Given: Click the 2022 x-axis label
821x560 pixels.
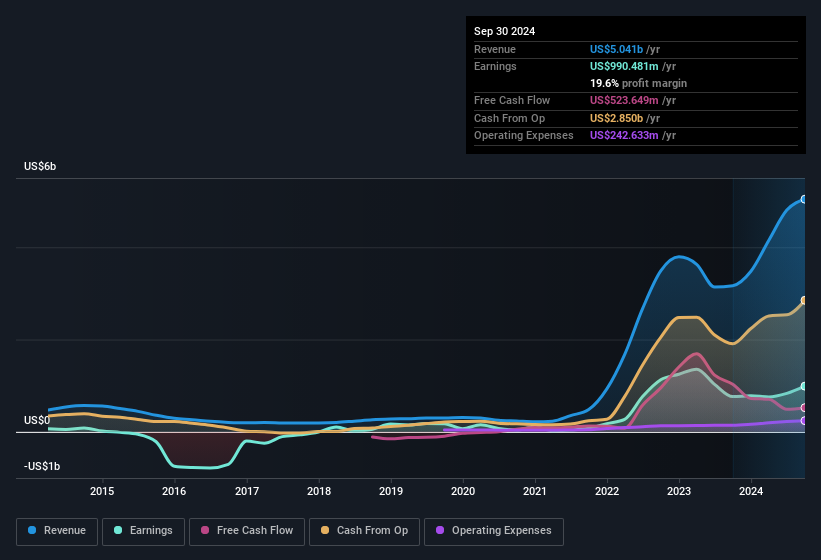Looking at the screenshot, I should pyautogui.click(x=607, y=491).
